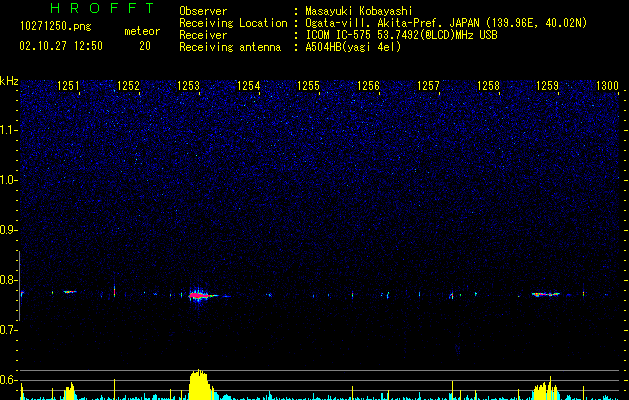Click the HROFFT title text
Screen dimensions: 629x400
(x=103, y=8)
